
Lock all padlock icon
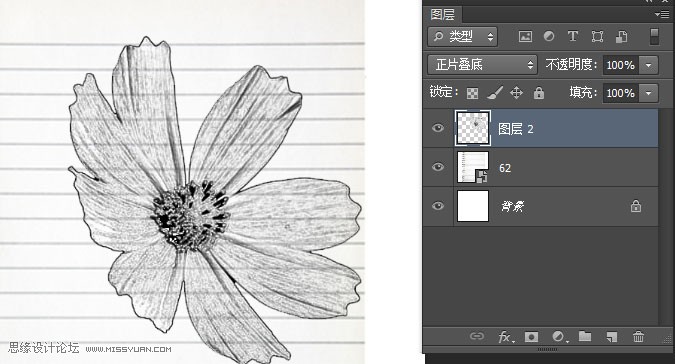coord(539,93)
